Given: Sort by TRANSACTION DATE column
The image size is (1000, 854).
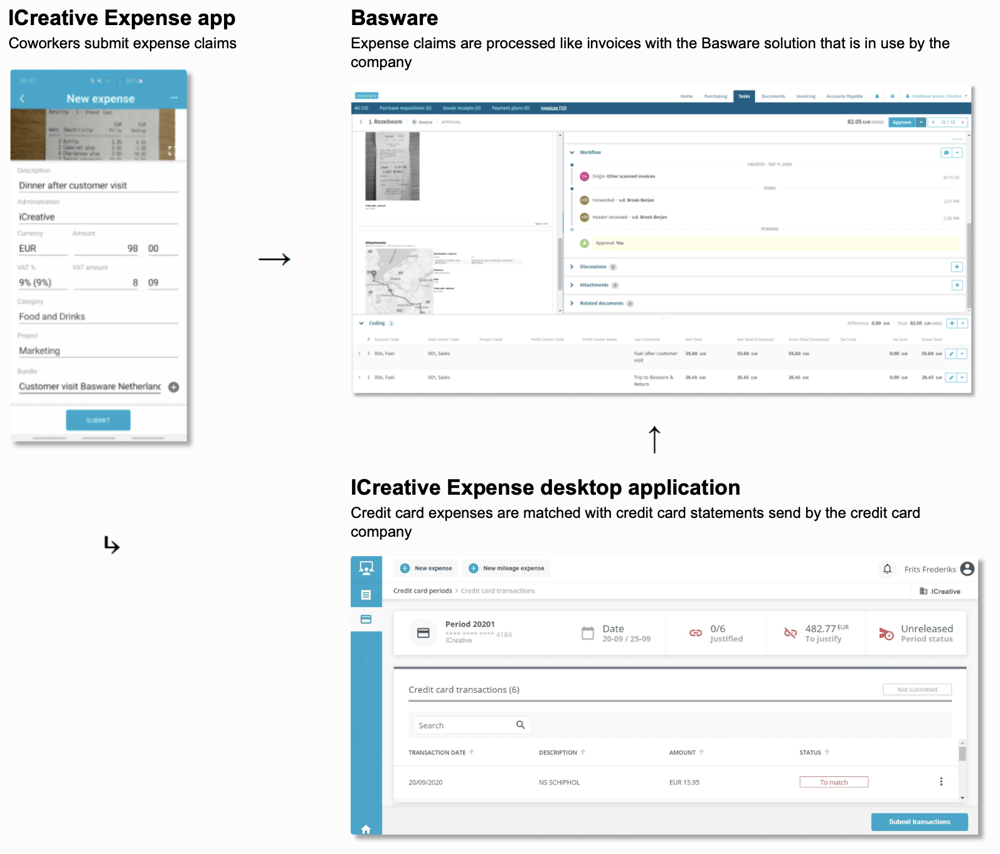Looking at the screenshot, I should 441,753.
